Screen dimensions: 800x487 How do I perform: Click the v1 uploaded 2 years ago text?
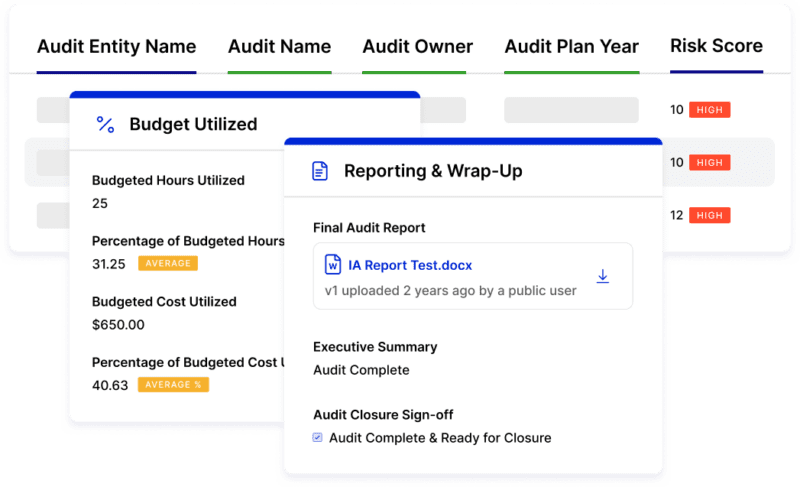451,291
